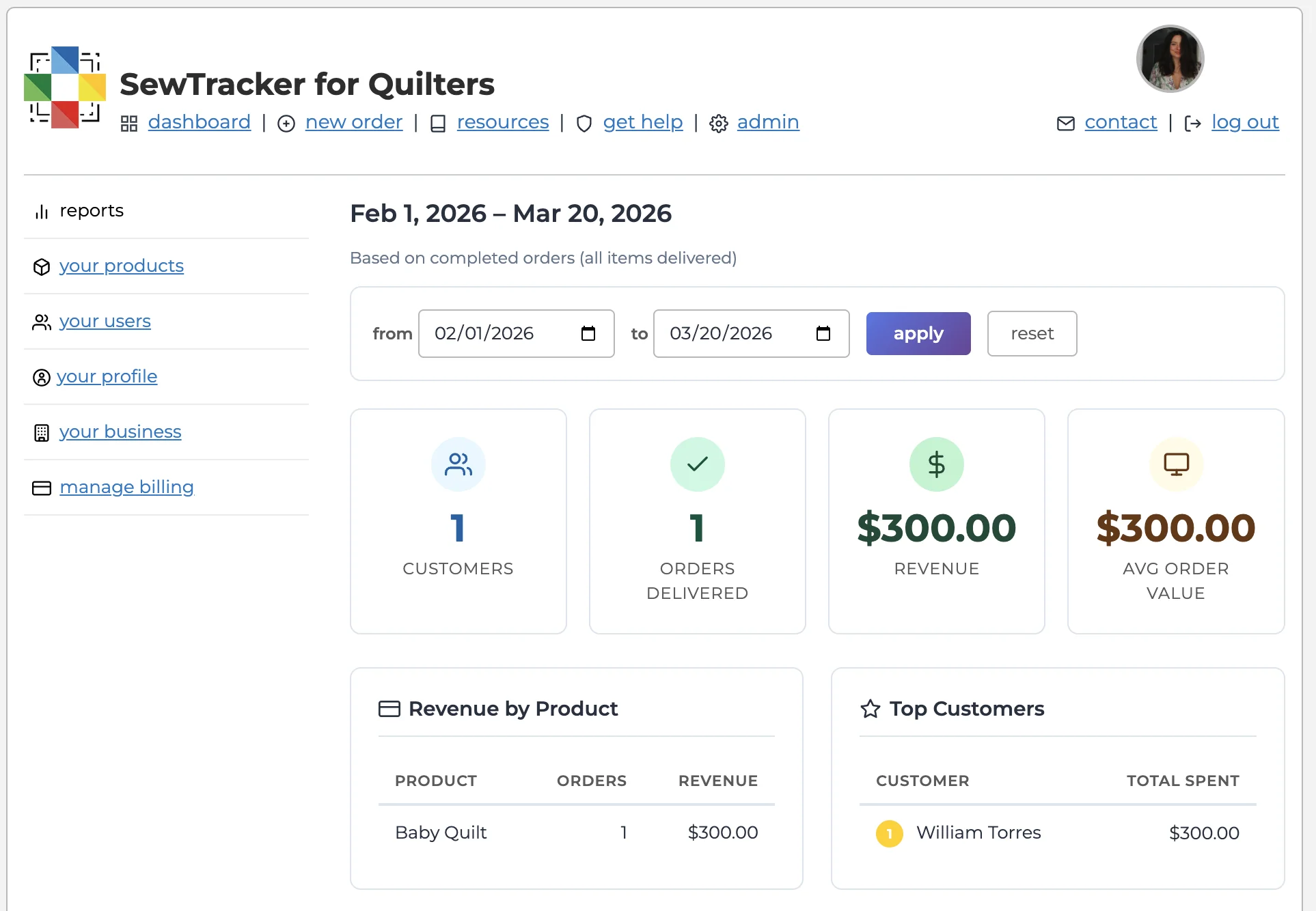
Task: Click the your products box icon
Action: (41, 267)
